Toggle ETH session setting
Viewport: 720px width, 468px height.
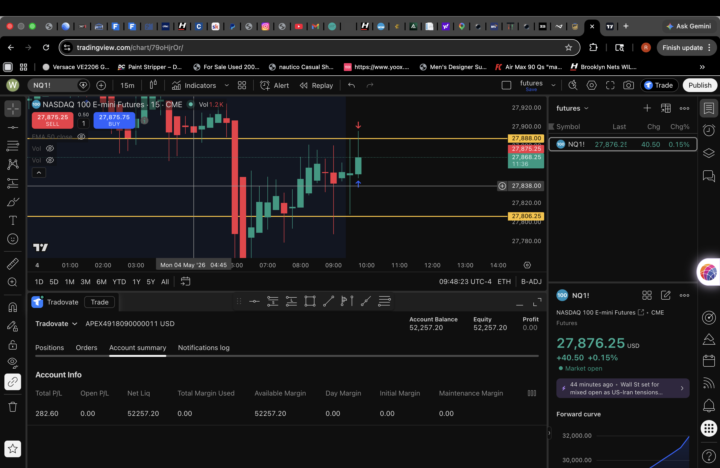504,282
